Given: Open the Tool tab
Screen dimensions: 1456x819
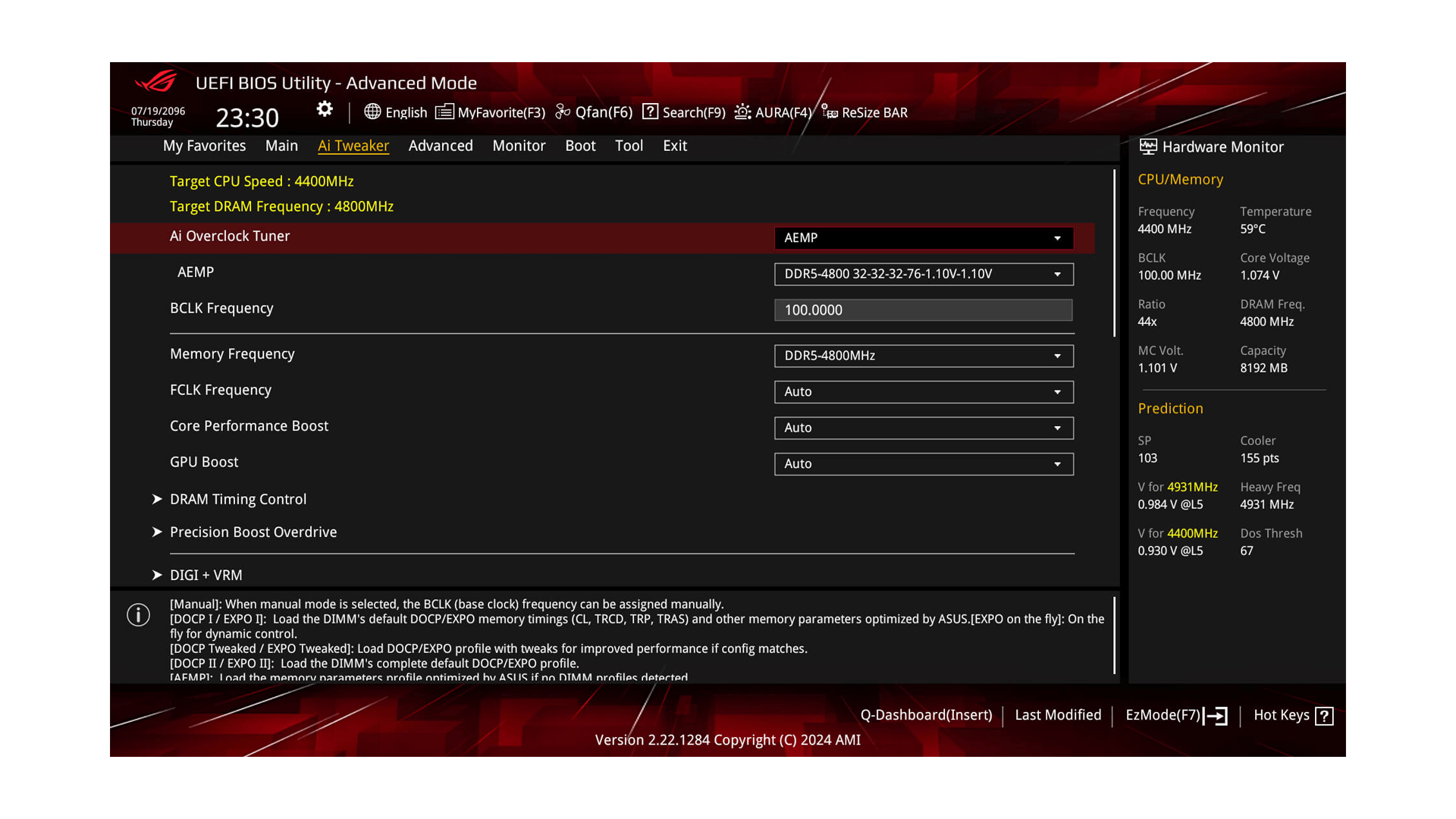Looking at the screenshot, I should coord(629,146).
